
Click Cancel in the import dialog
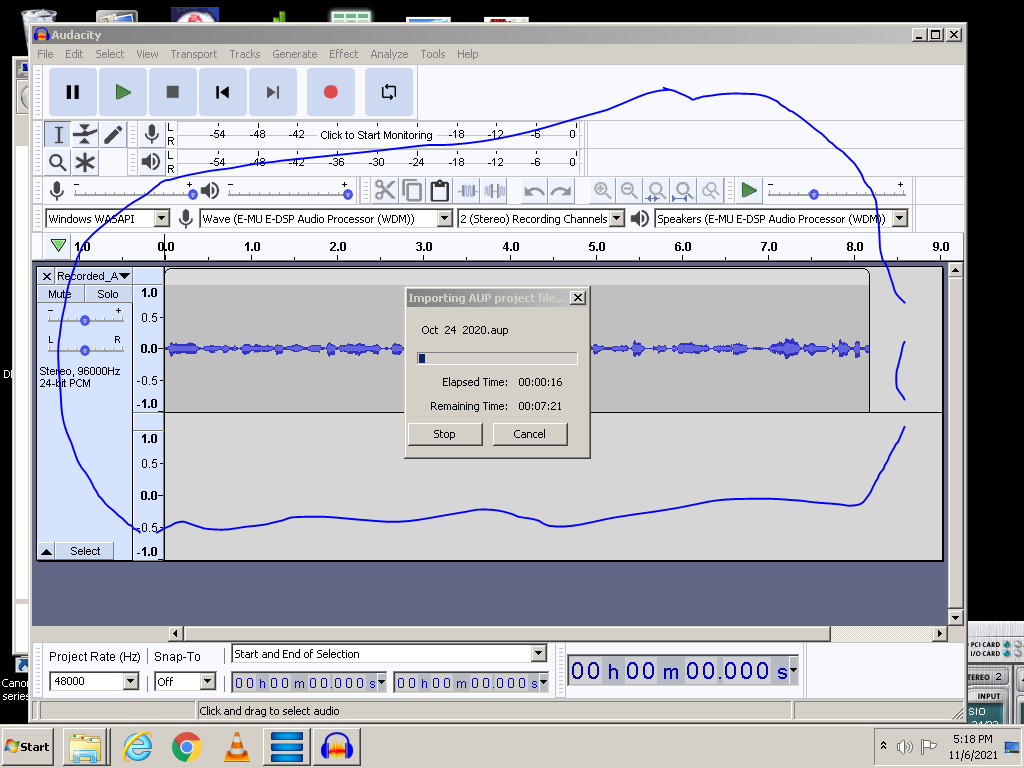(x=530, y=434)
